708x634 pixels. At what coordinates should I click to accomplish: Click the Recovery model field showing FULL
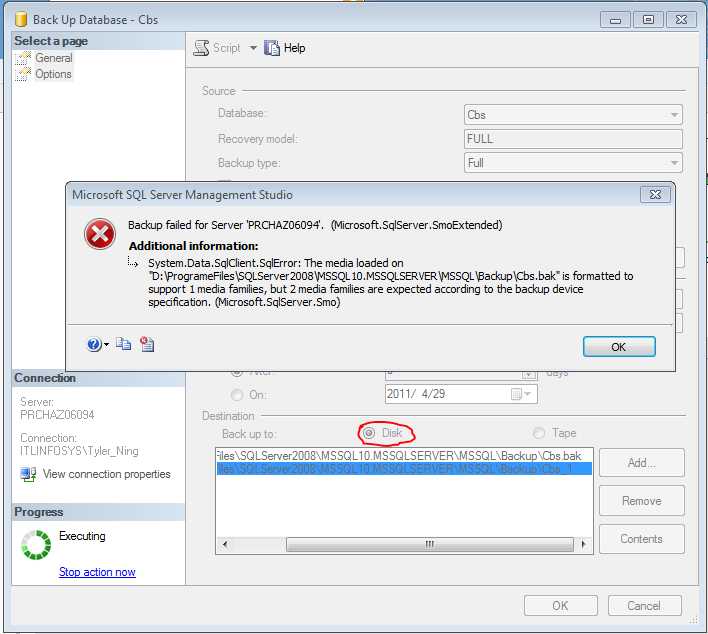[573, 139]
